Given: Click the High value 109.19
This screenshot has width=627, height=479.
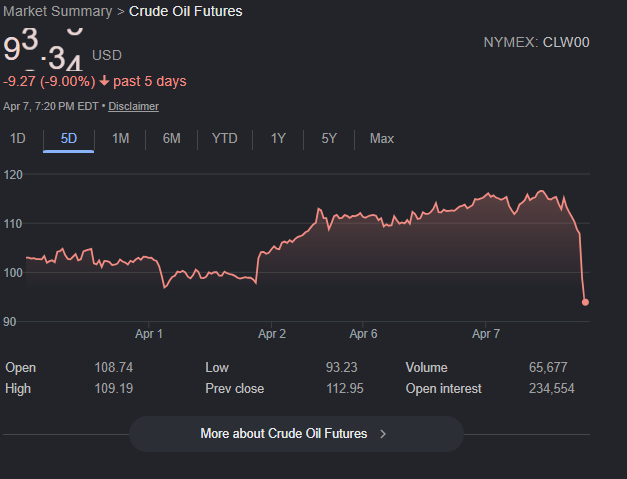Looking at the screenshot, I should pos(114,388).
